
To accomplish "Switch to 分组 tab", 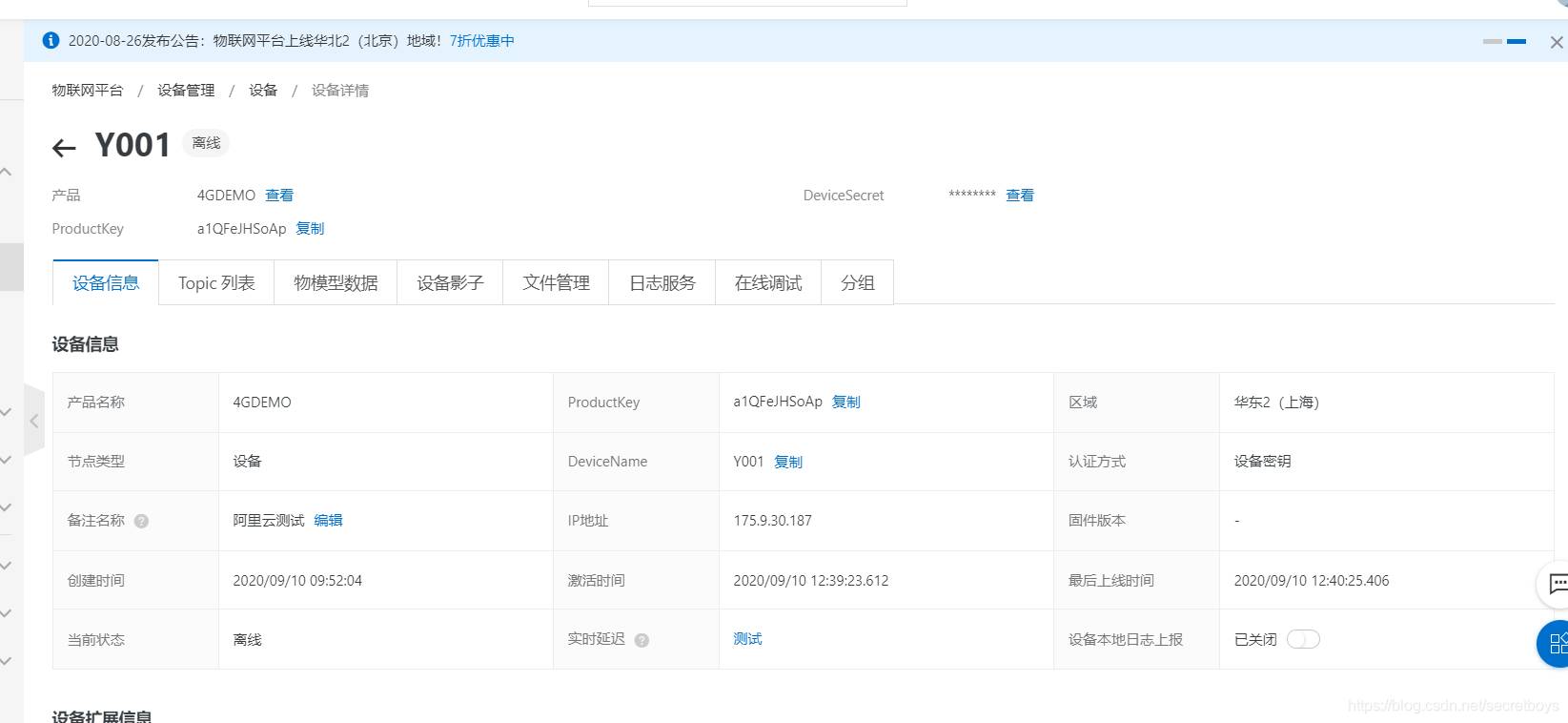I will pos(858,282).
